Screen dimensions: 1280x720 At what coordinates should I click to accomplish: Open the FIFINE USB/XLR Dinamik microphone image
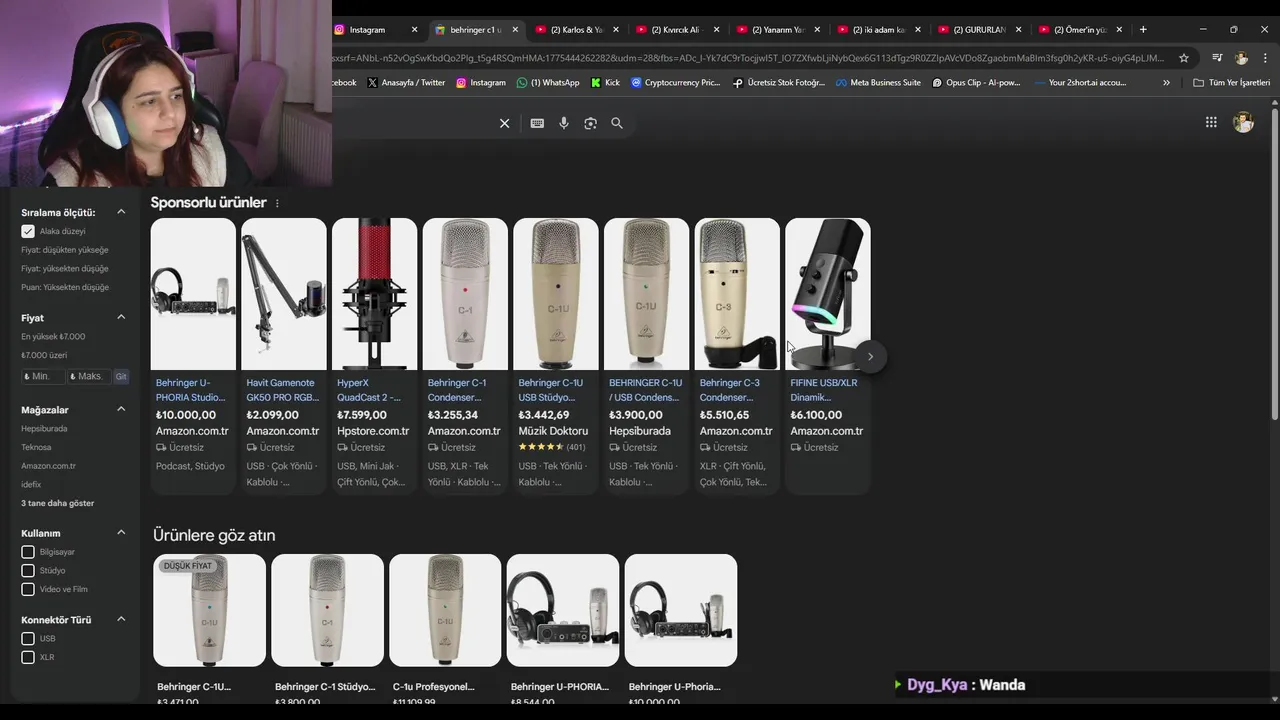828,294
